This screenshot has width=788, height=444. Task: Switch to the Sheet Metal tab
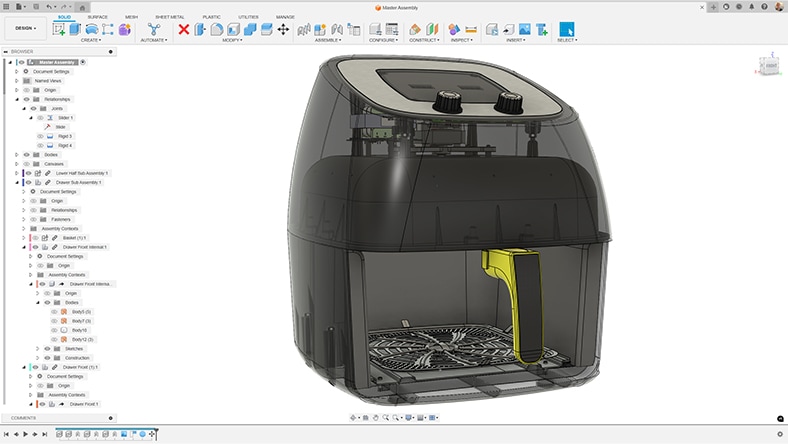[x=171, y=17]
